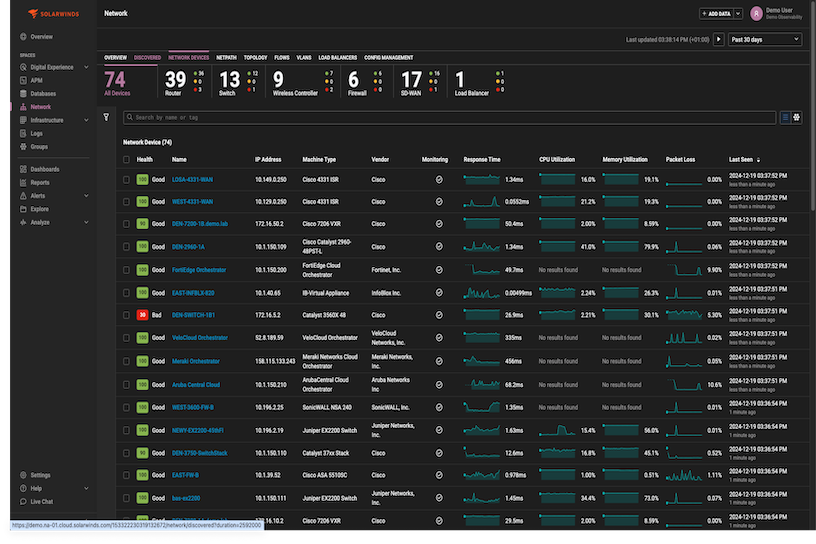Check the select-all header checkbox
This screenshot has height=544, width=816.
(126, 160)
